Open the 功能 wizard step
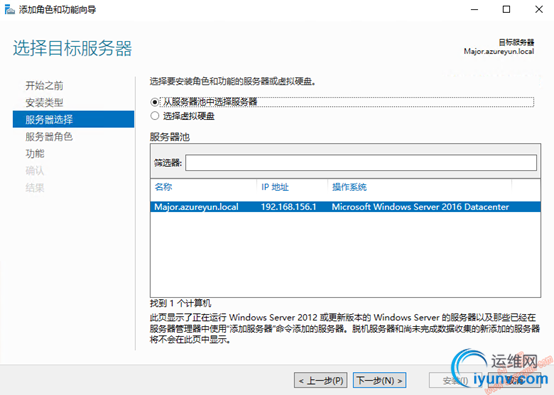Viewport: 554px width, 395px height. coord(35,154)
